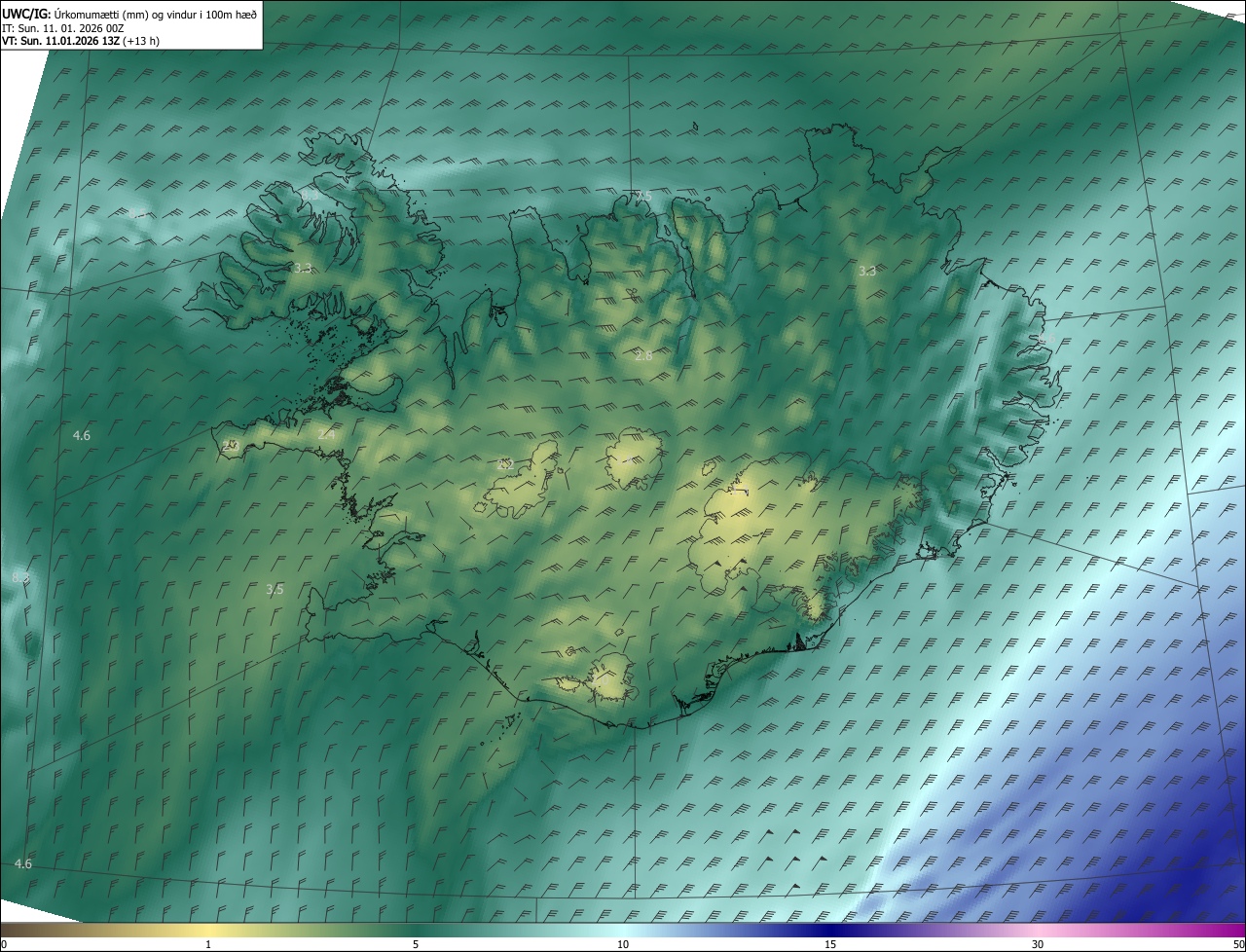The width and height of the screenshot is (1246, 952).
Task: Click the 3.3 value label in northeast Iceland
Action: pos(866,271)
